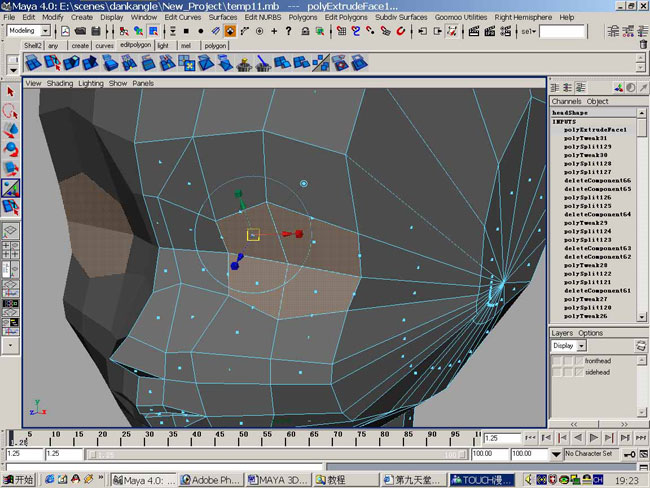Open the sel quick selection dropdown

[x=529, y=31]
